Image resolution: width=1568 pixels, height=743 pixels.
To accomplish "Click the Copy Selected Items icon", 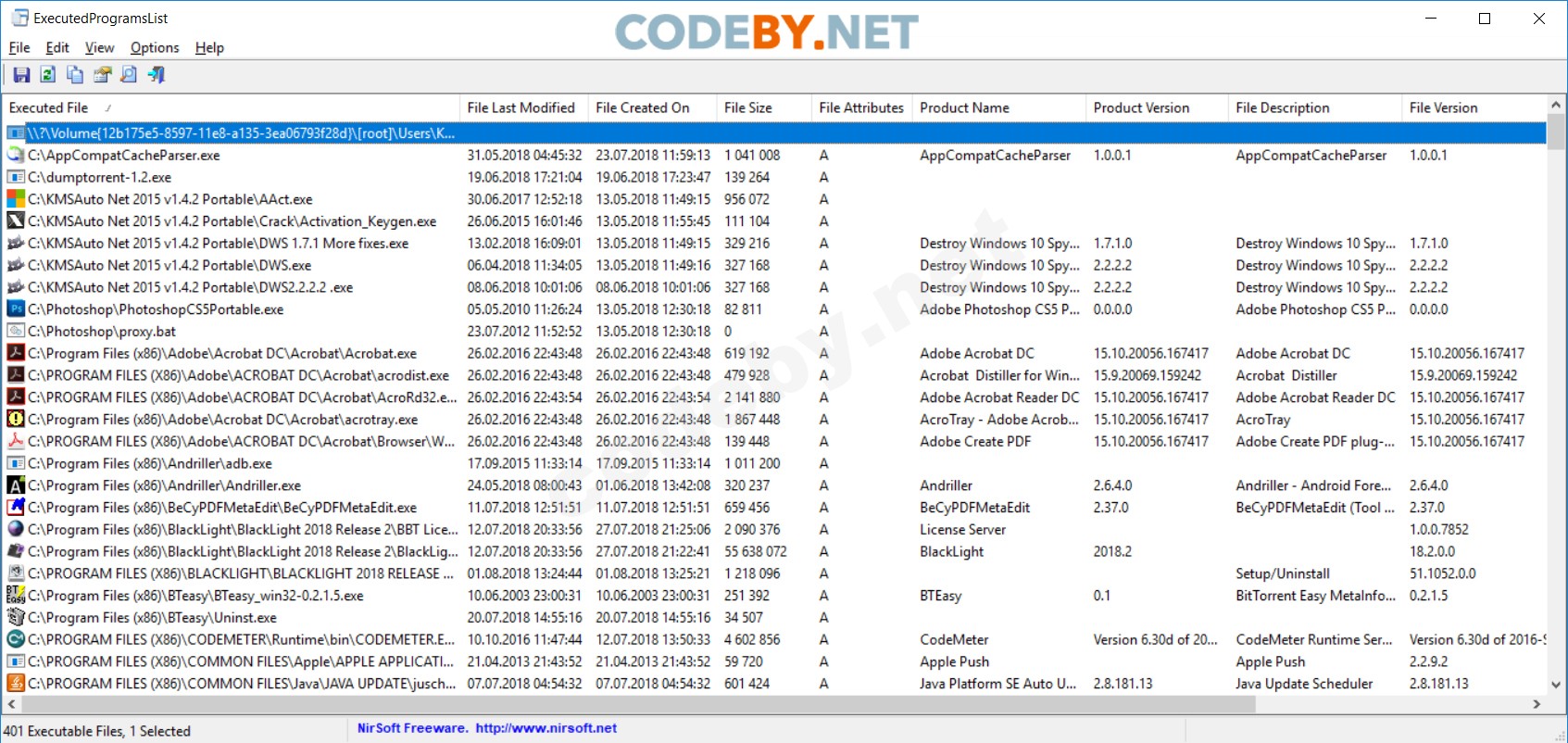I will click(x=75, y=75).
